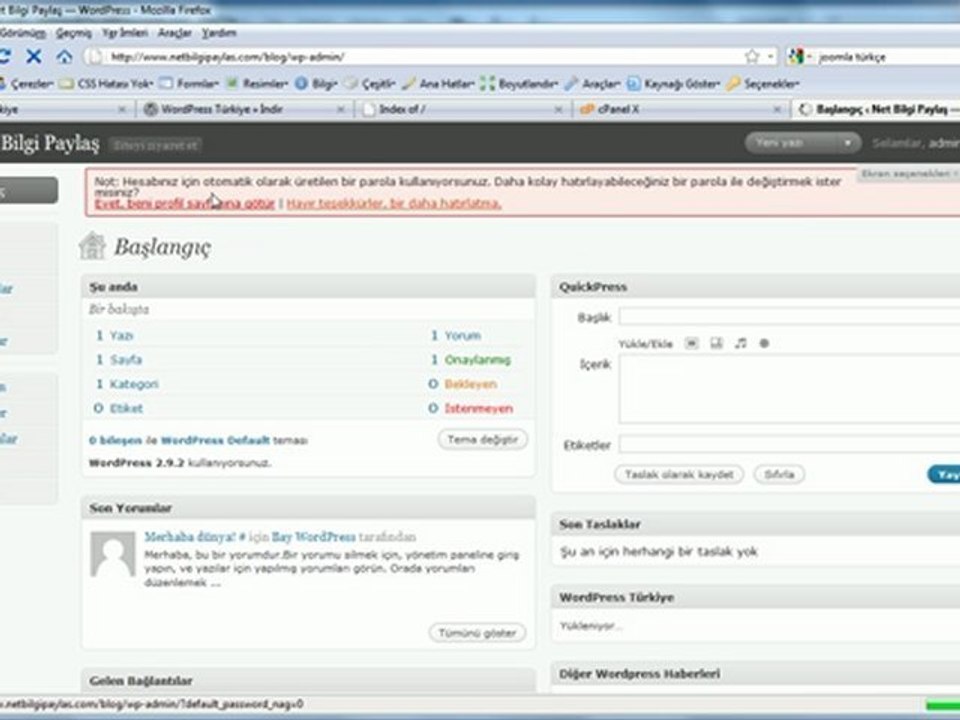960x720 pixels.
Task: Click Evet, beni profil sayfama götür link
Action: (x=185, y=203)
